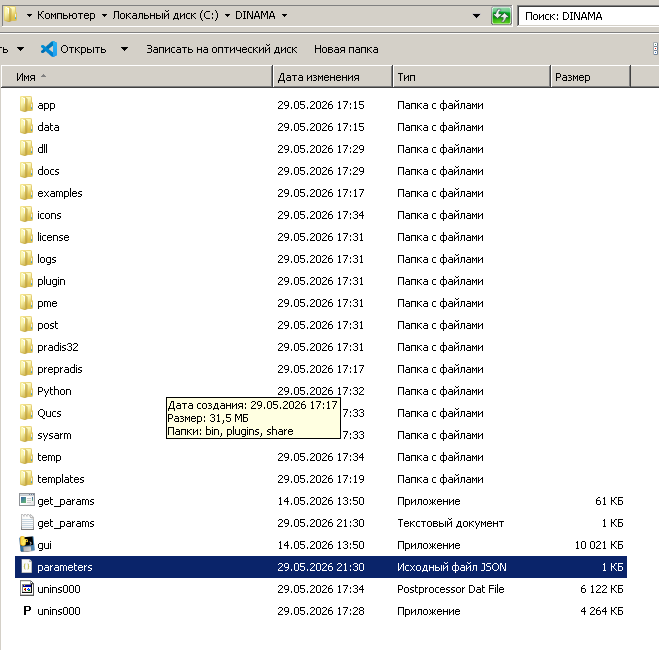
Task: Select the pradis32 folder icon
Action: click(26, 346)
